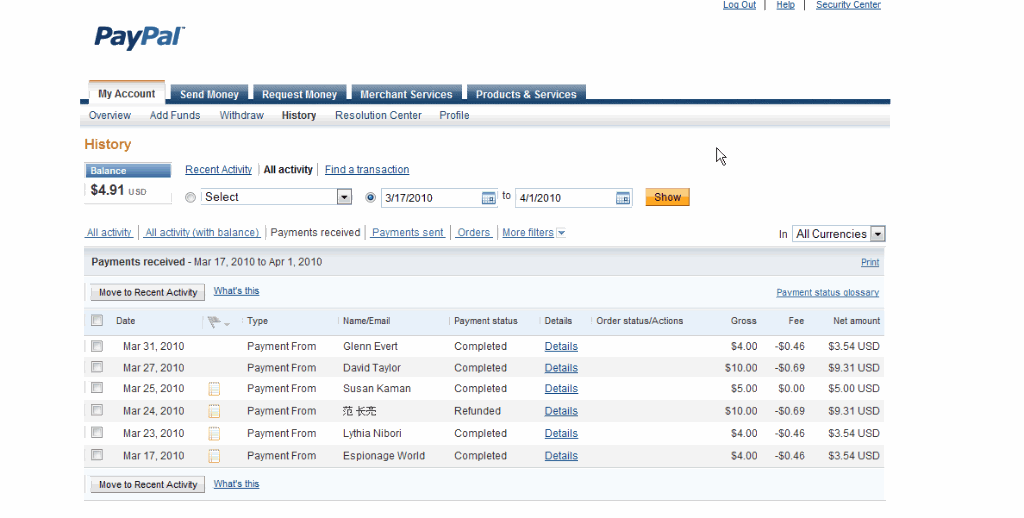The width and height of the screenshot is (1024, 518).
Task: Go to Profile submenu item
Action: [x=454, y=115]
